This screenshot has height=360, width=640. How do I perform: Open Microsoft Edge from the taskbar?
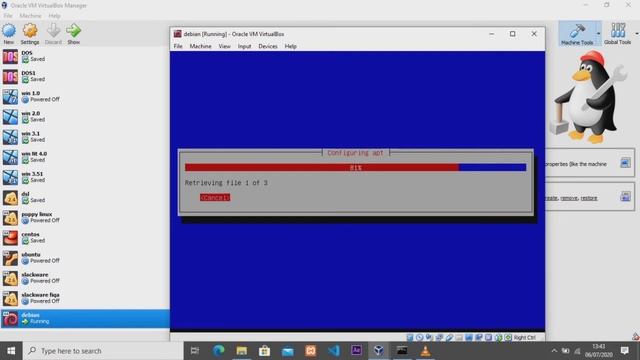tap(219, 351)
